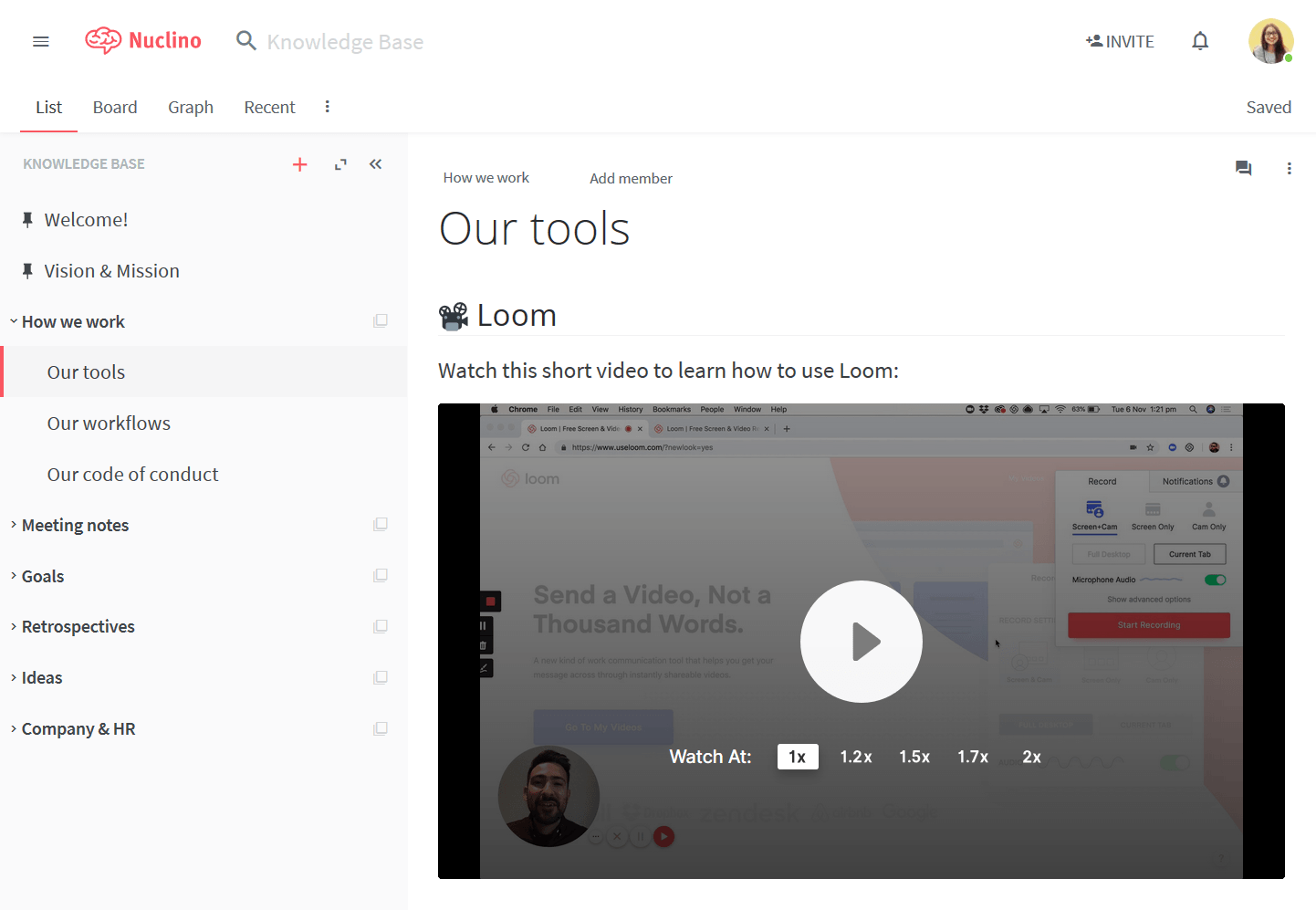
Task: Select 1x playback speed
Action: coord(798,757)
